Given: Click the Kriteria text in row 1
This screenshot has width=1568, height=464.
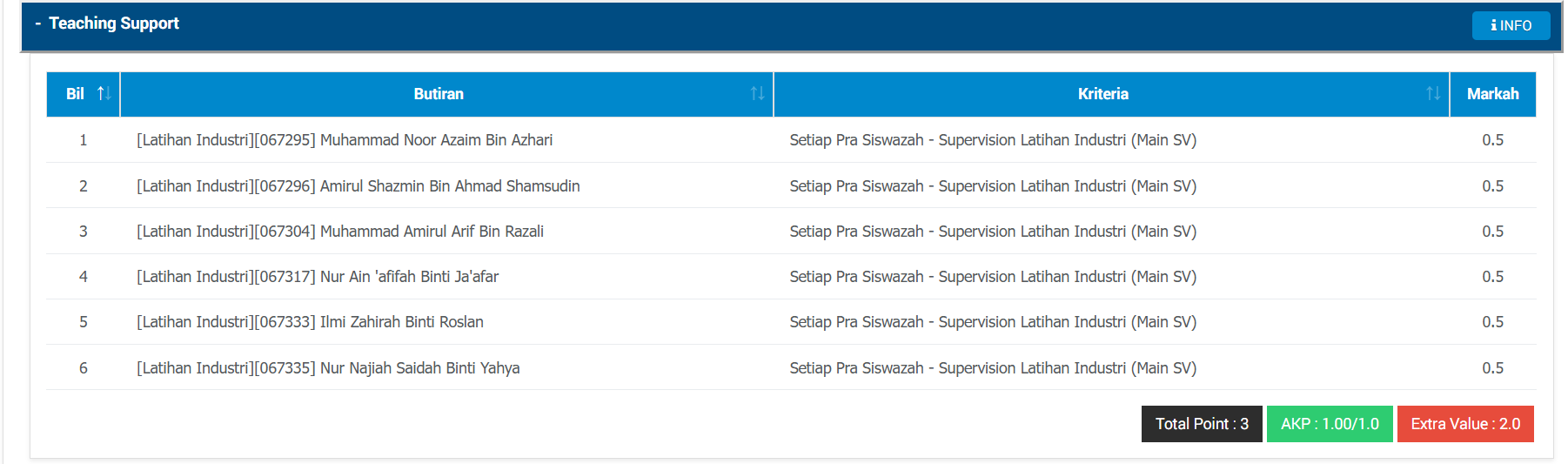Looking at the screenshot, I should (993, 140).
